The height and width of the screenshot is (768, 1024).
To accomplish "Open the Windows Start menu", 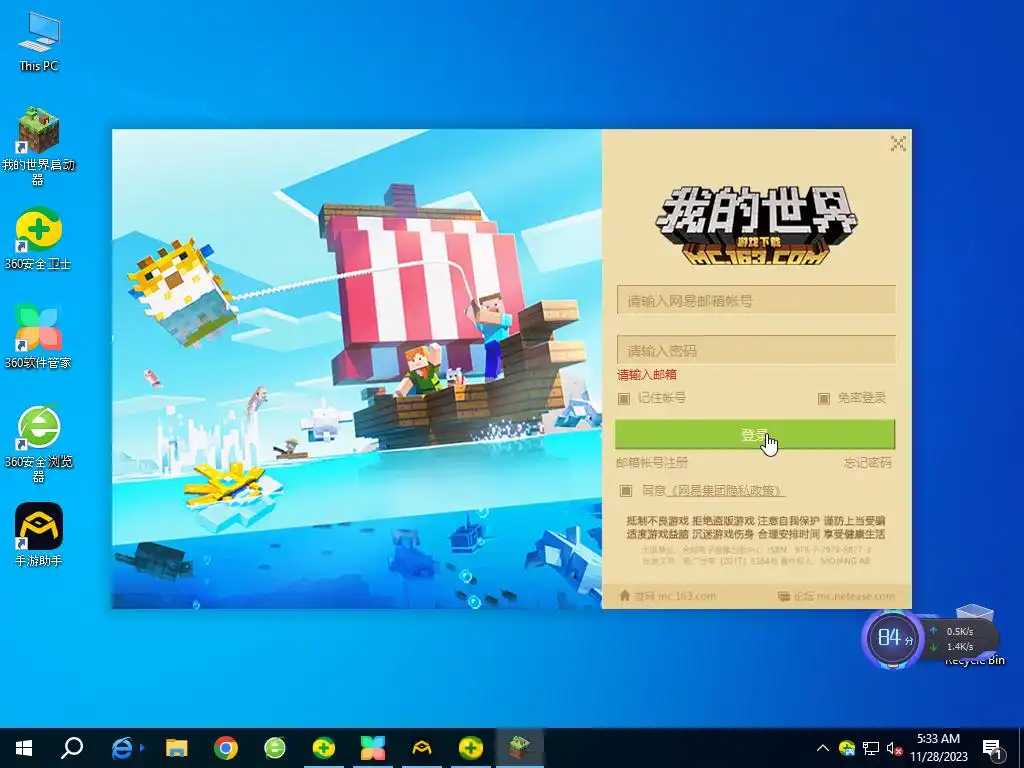I will tap(24, 748).
